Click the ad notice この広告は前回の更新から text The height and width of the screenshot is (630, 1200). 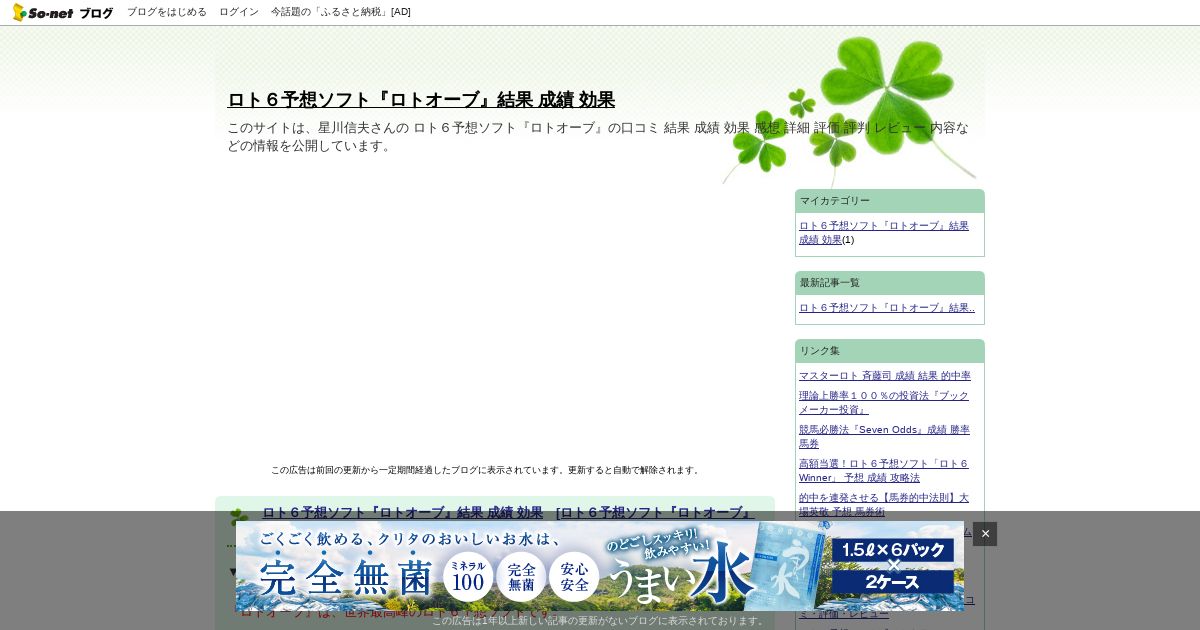click(487, 470)
